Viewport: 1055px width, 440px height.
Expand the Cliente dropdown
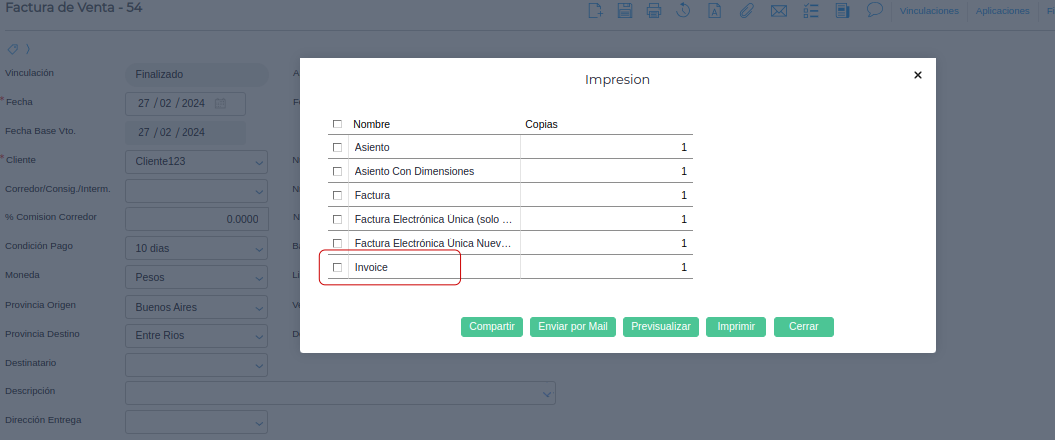[258, 161]
